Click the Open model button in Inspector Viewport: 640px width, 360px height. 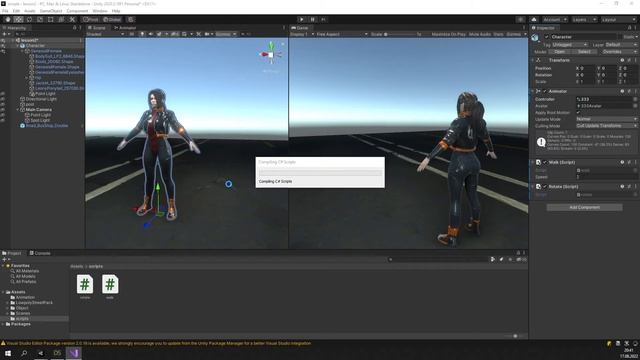560,52
